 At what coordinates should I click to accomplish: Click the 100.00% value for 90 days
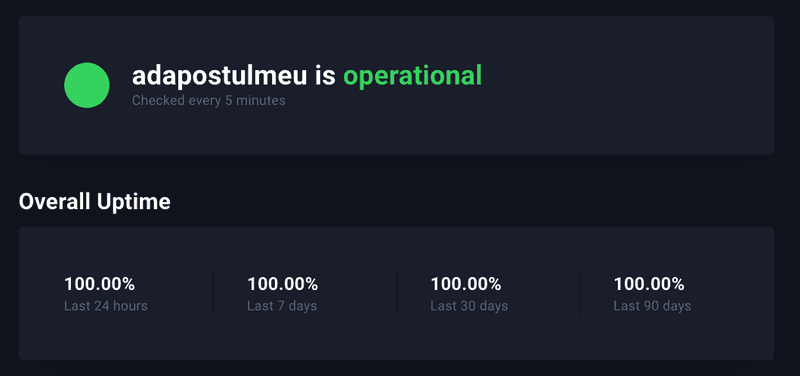click(649, 284)
